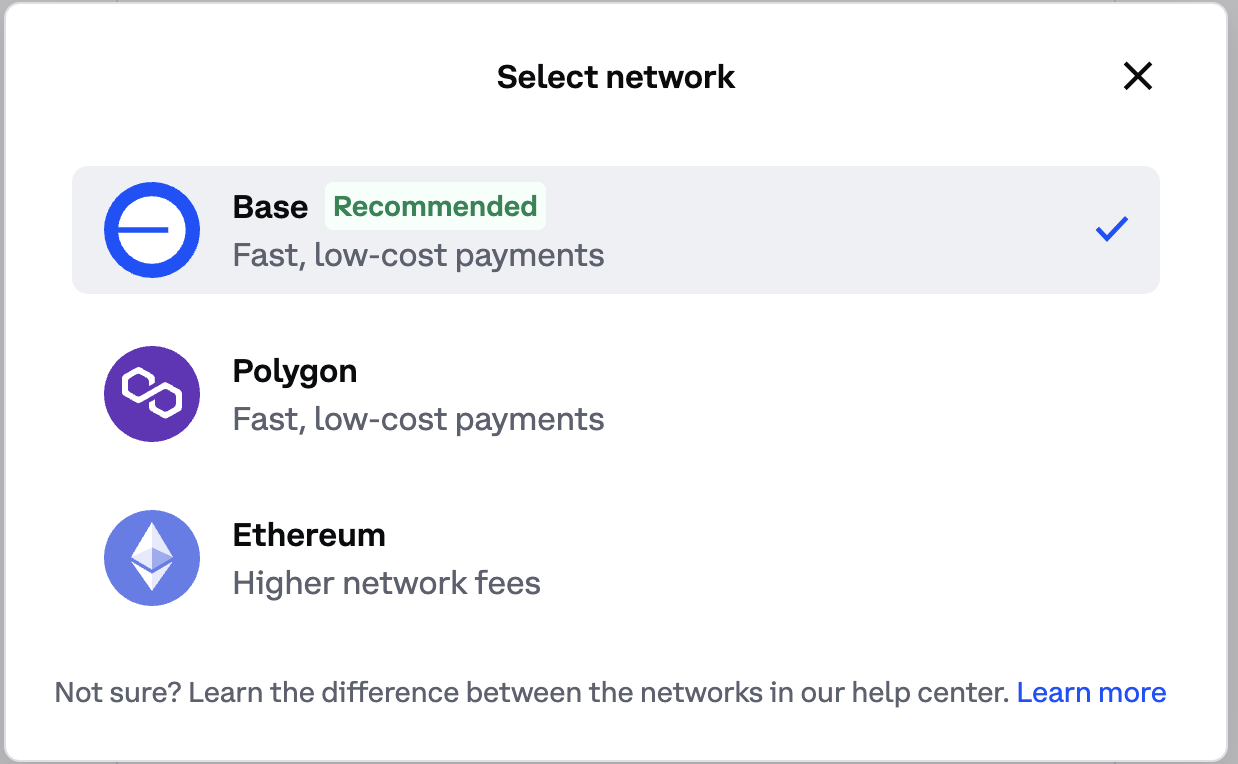Click the purple Polygon network logo
This screenshot has height=764, width=1238.
(x=152, y=394)
